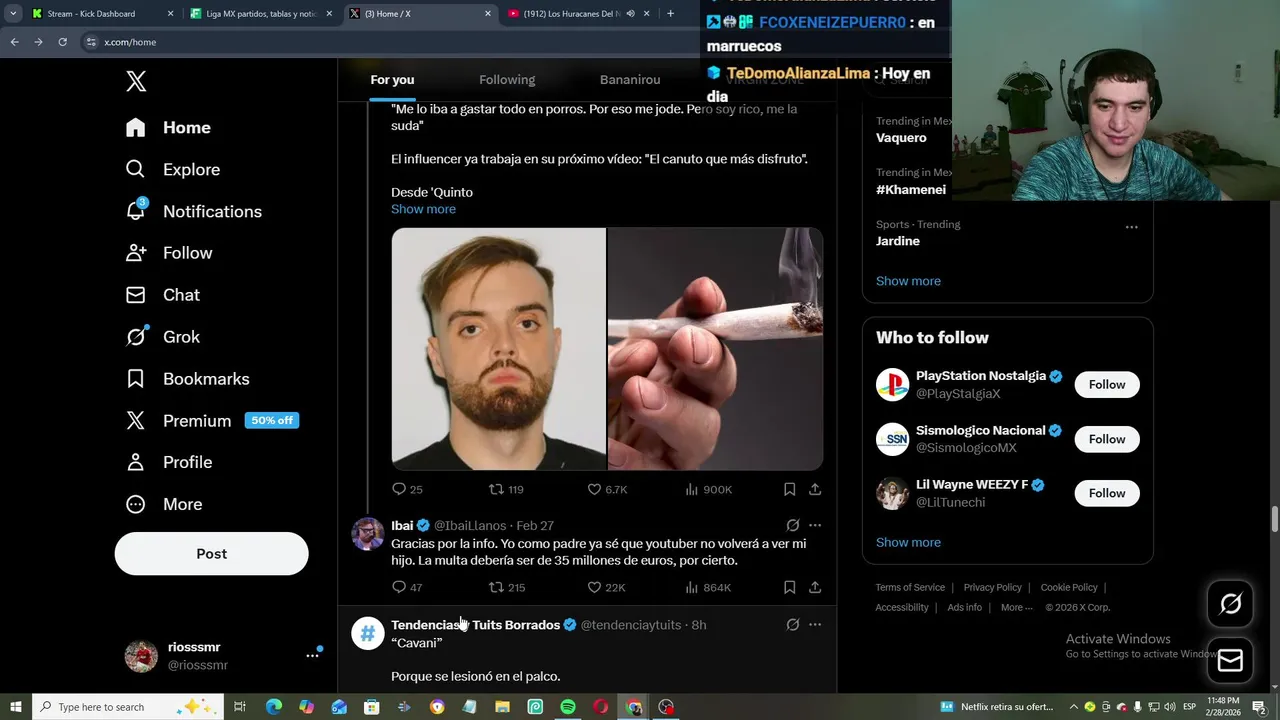
Task: Share Ibai's post
Action: click(815, 587)
